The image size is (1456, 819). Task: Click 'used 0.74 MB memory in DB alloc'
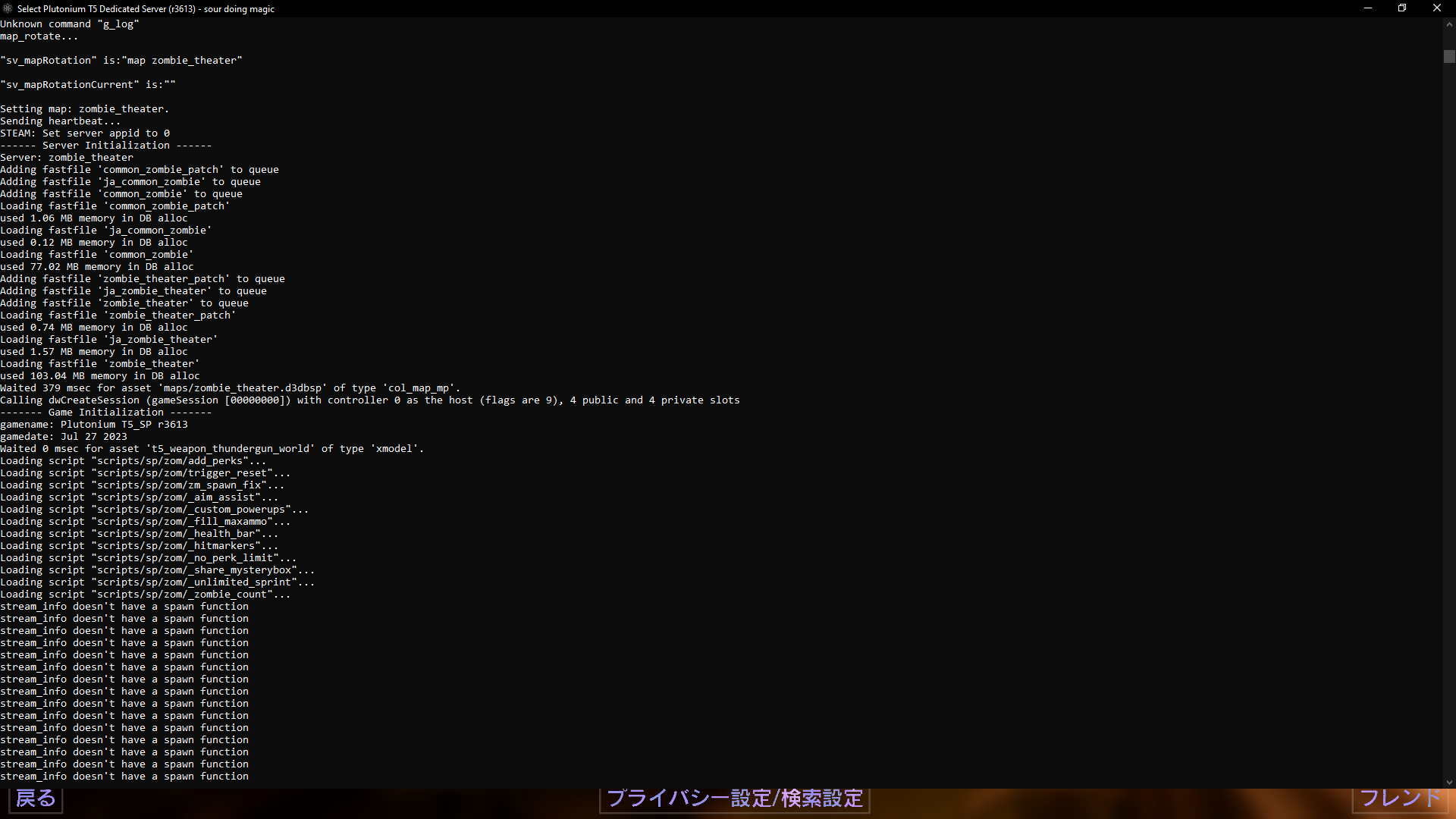click(94, 328)
